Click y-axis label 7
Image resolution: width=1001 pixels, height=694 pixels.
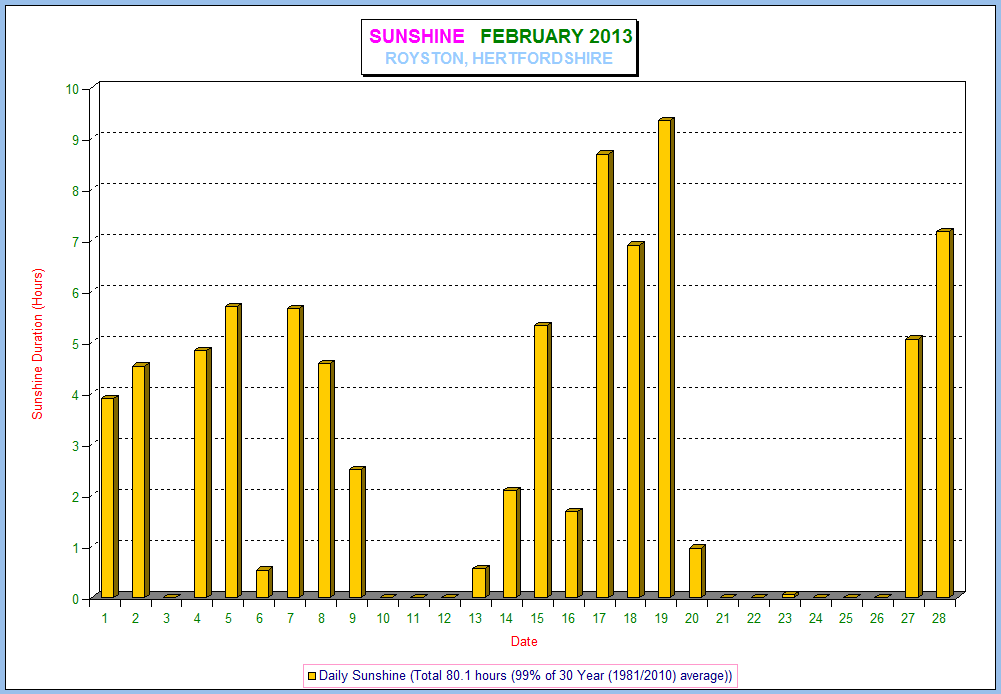[76, 242]
